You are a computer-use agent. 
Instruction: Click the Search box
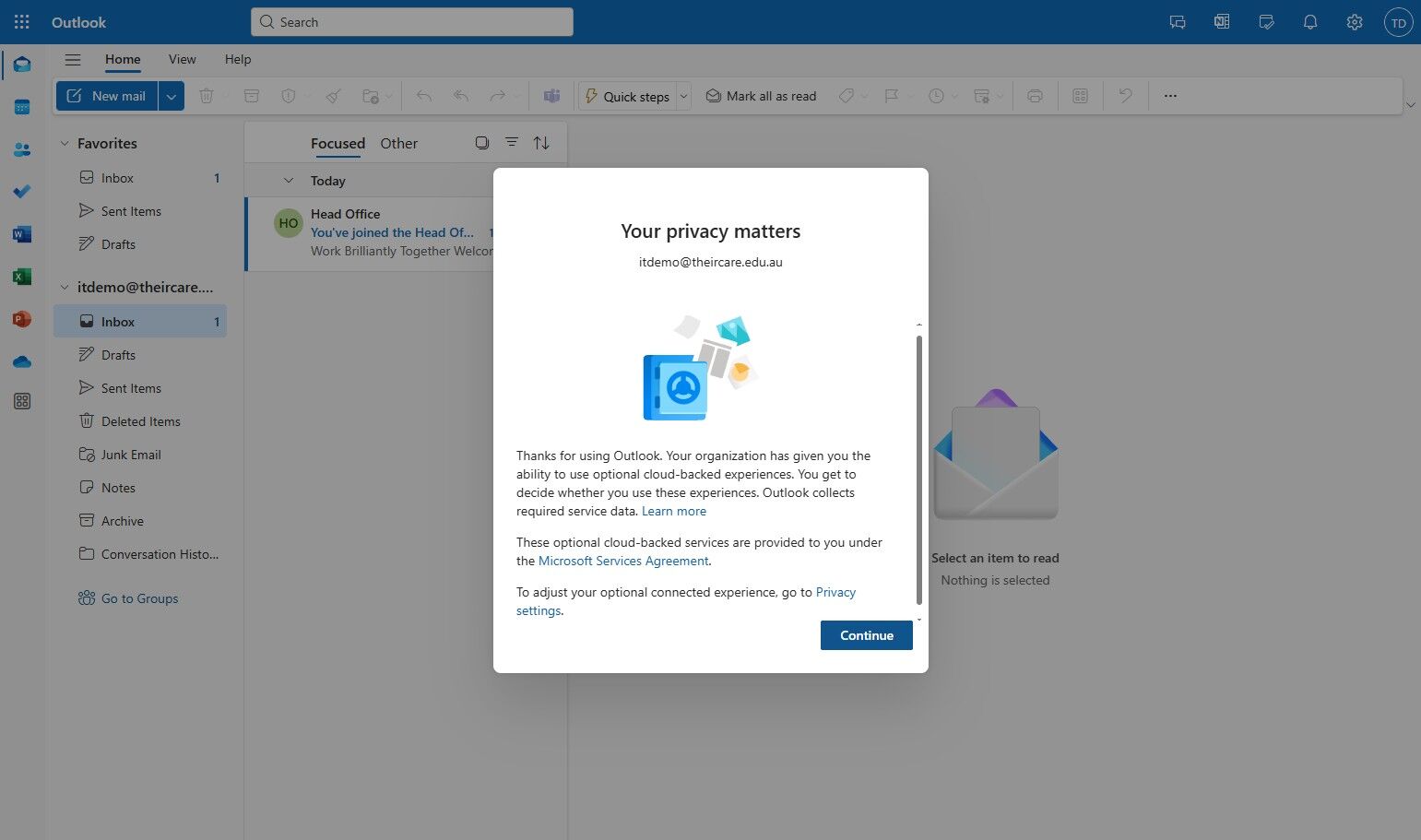click(412, 22)
